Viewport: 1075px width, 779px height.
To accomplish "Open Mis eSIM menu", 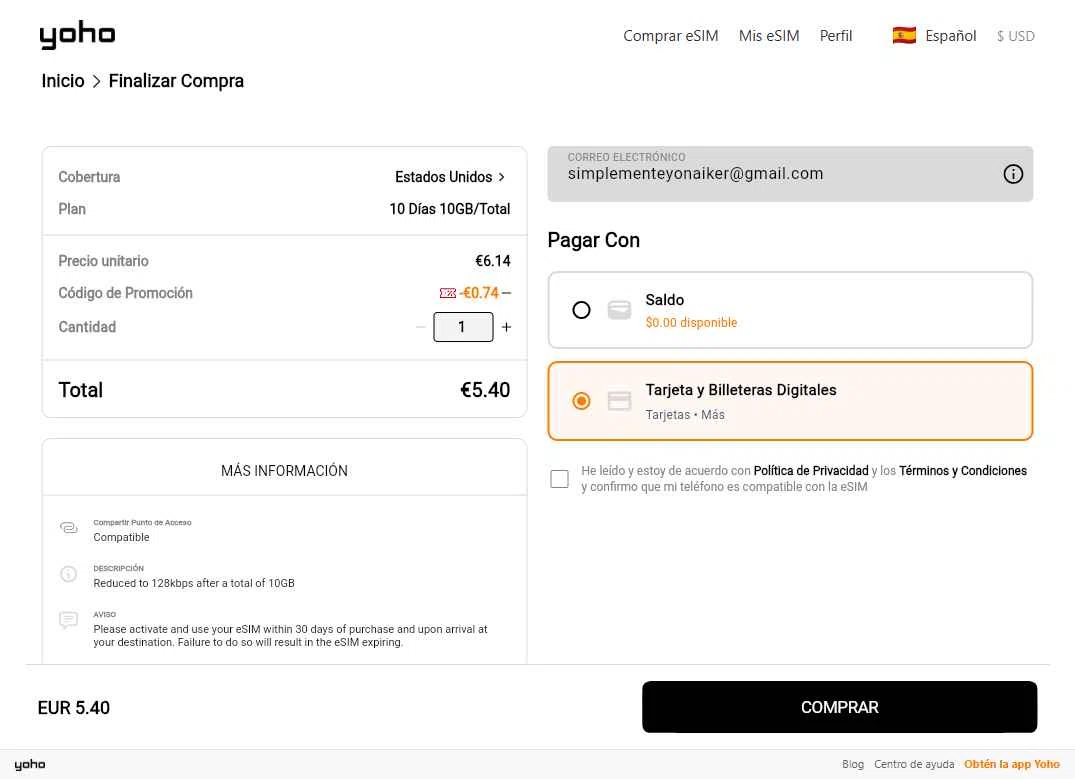I will (769, 36).
